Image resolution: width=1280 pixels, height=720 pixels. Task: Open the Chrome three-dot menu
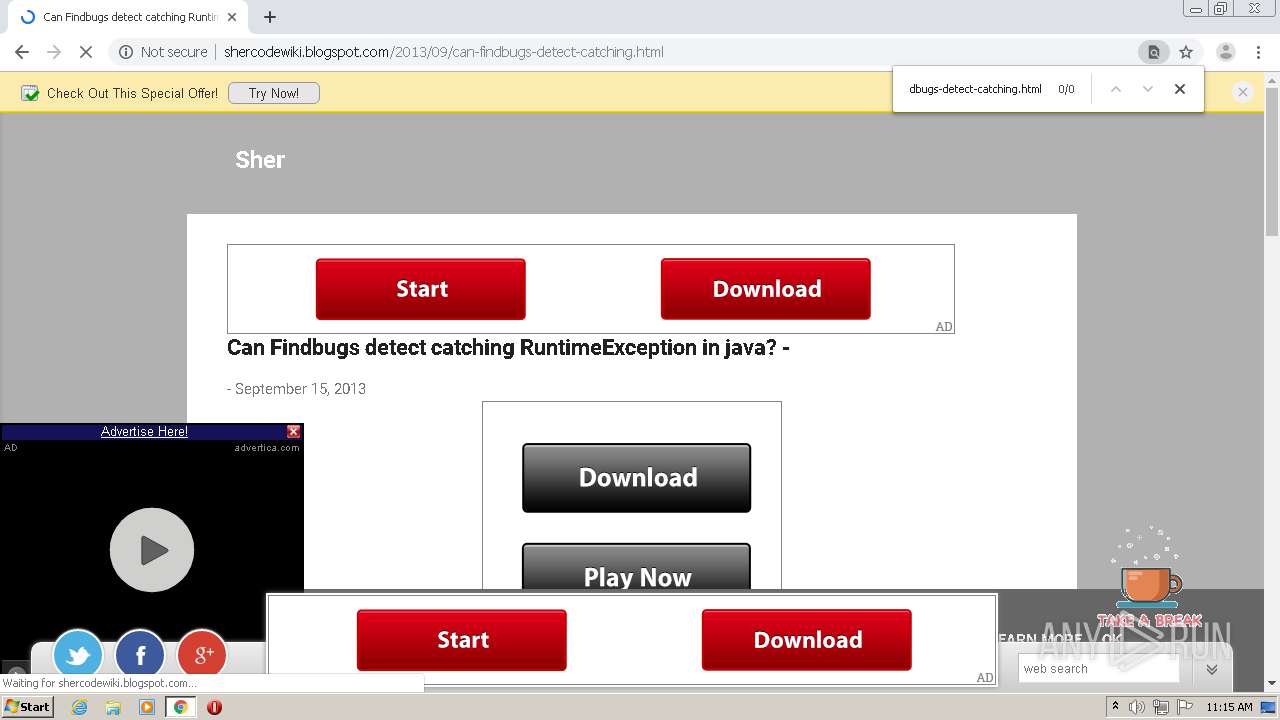(1258, 52)
